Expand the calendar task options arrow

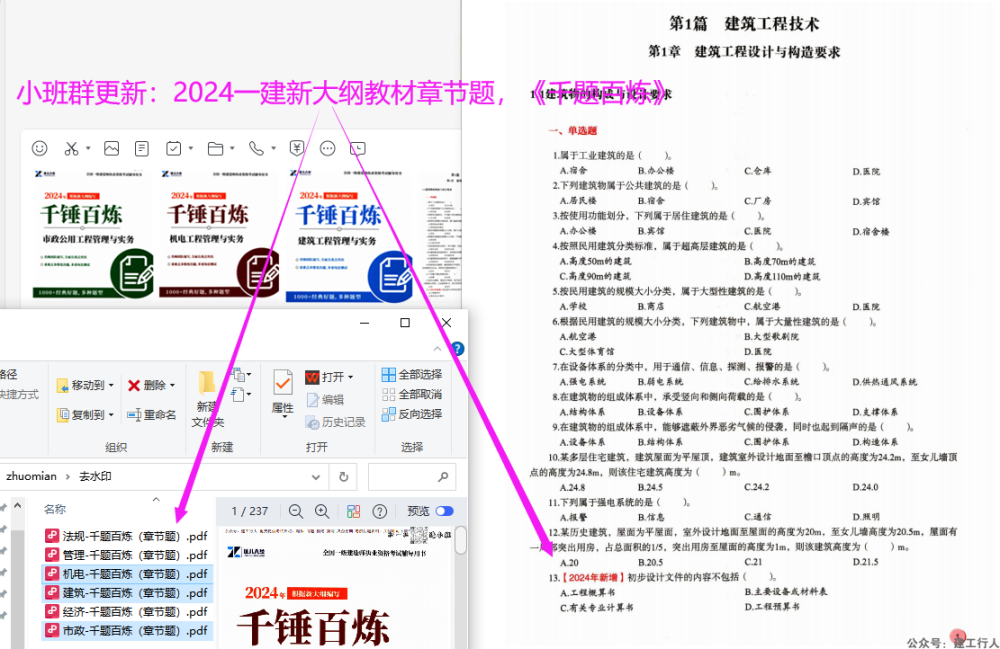click(x=191, y=149)
